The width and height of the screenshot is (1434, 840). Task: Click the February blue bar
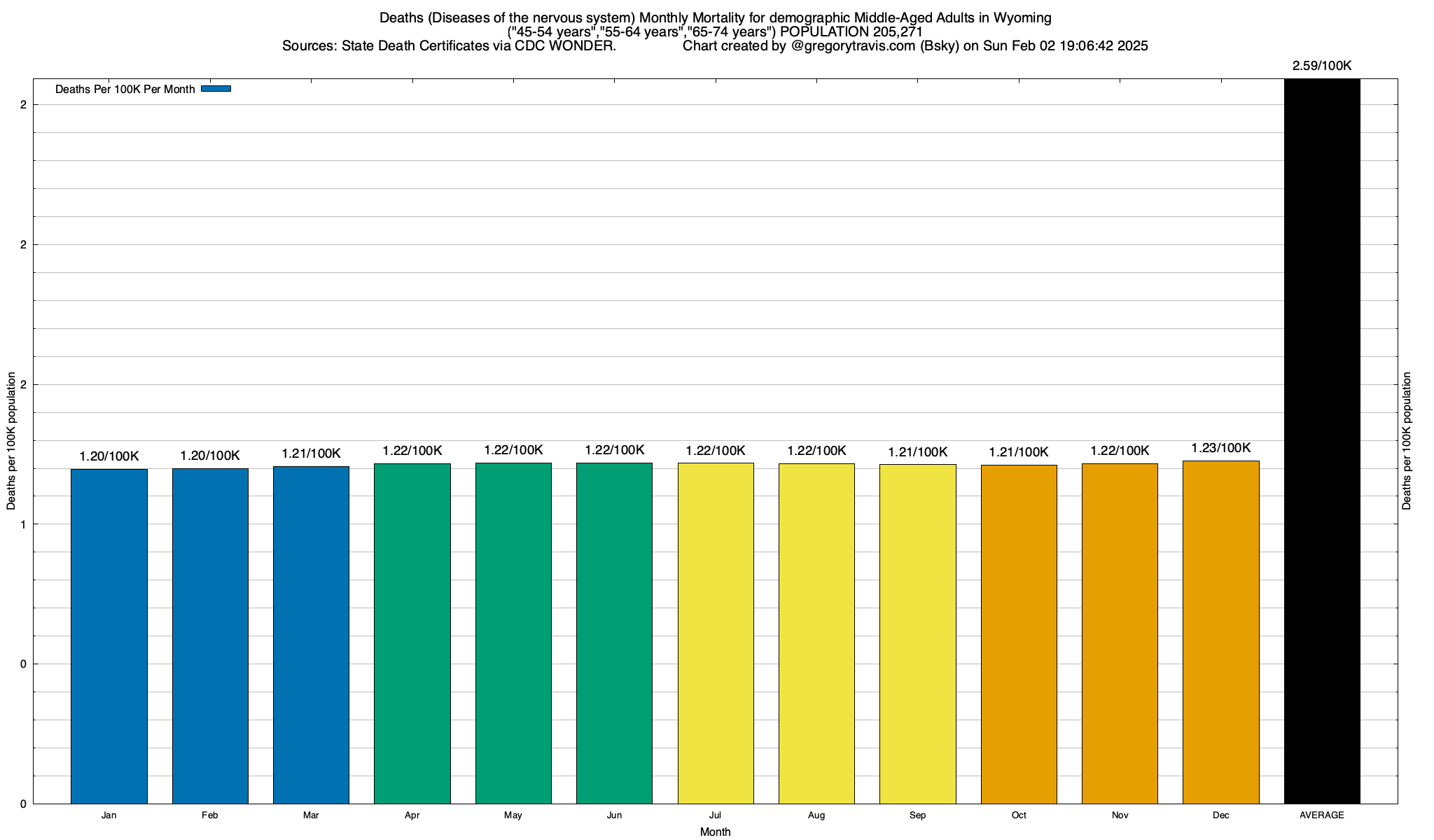click(210, 636)
